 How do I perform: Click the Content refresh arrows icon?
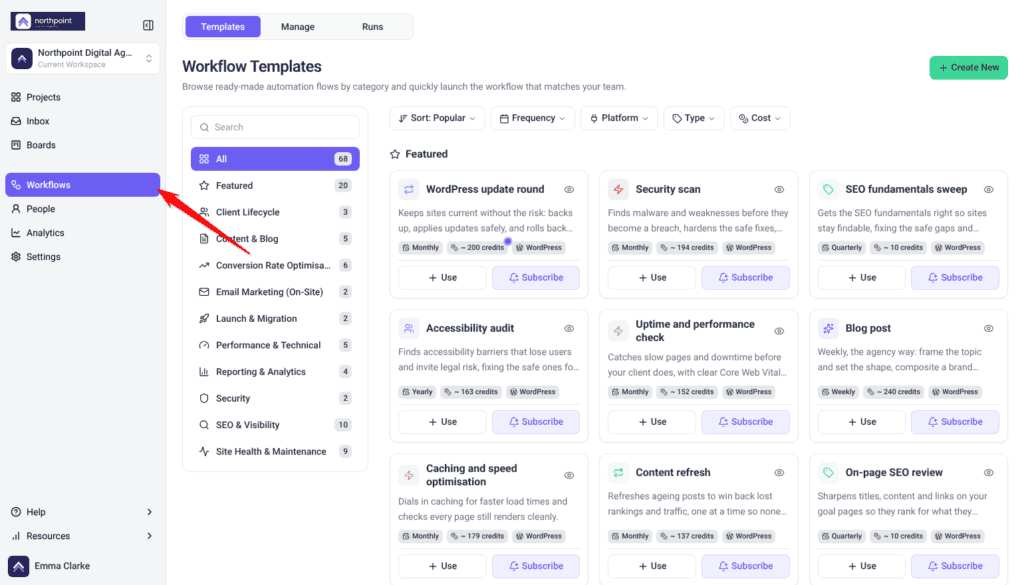pyautogui.click(x=618, y=473)
